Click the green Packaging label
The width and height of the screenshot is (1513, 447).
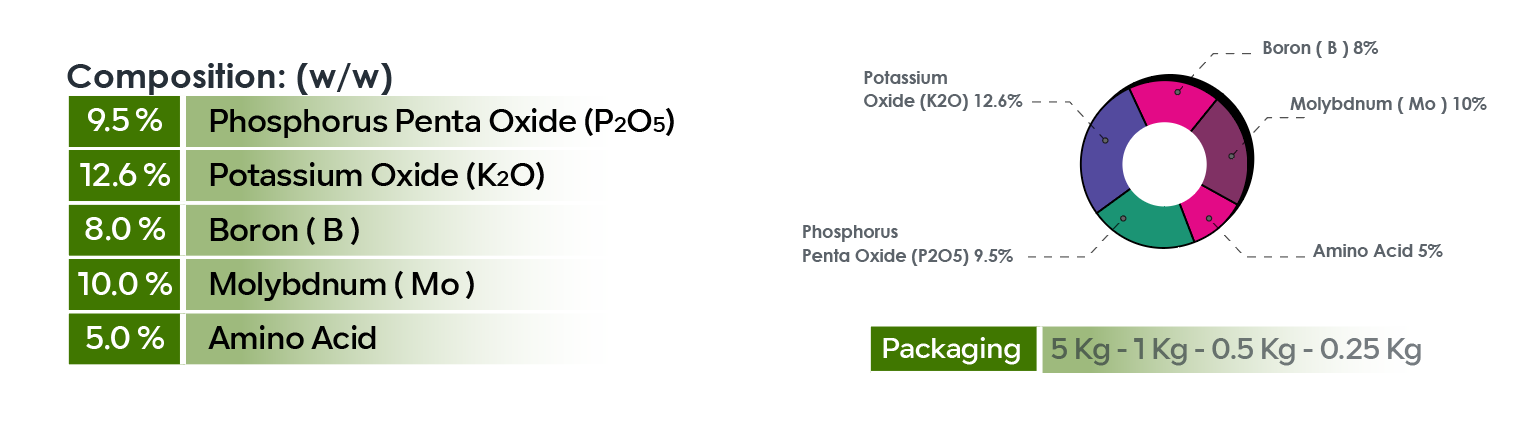click(951, 349)
